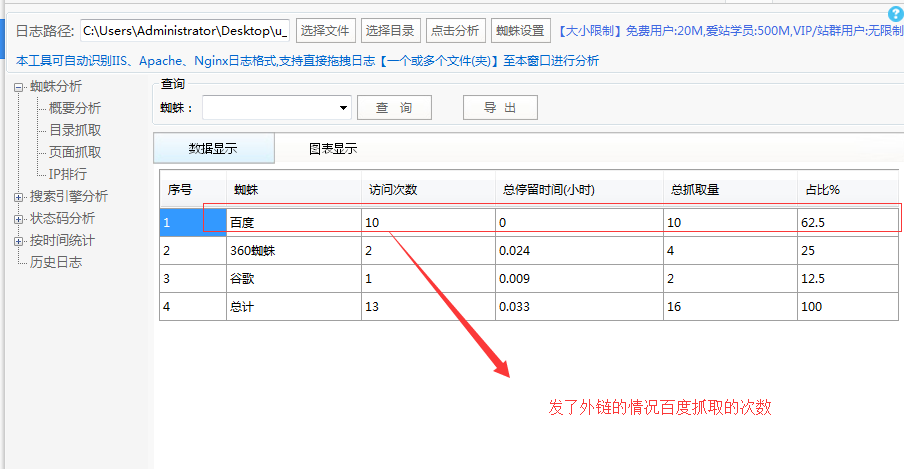Switch to the 图表显示 tab
This screenshot has height=469, width=904.
[x=333, y=149]
